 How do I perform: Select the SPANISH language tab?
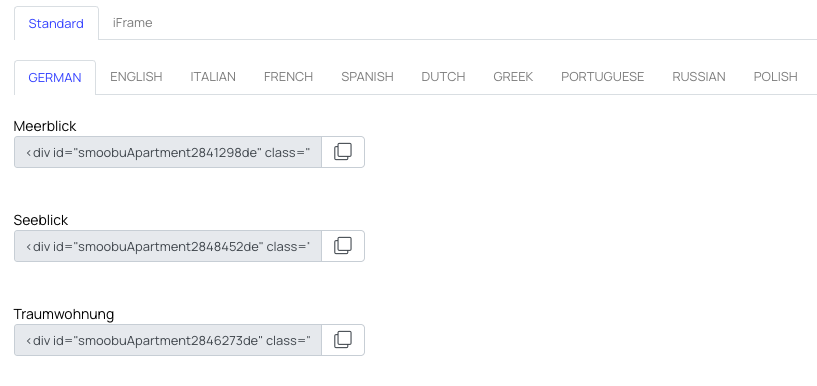367,77
